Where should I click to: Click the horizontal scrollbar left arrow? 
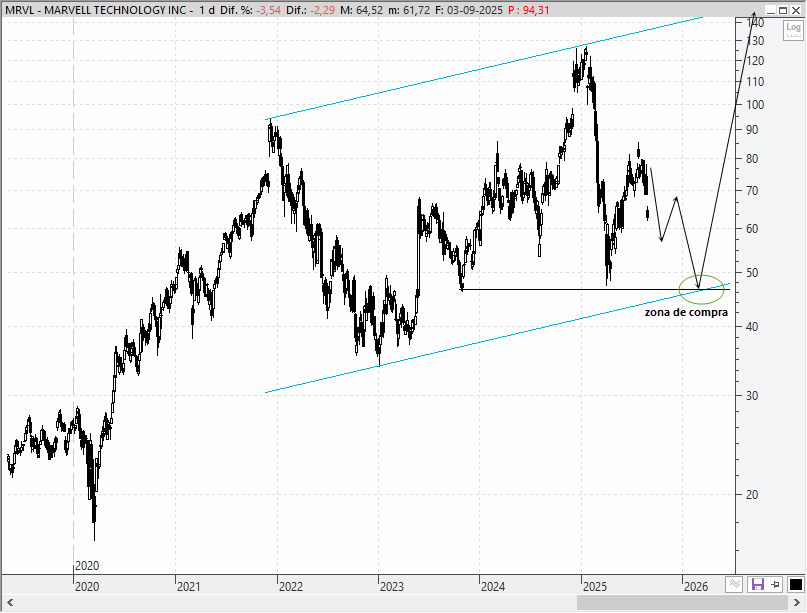pyautogui.click(x=10, y=602)
